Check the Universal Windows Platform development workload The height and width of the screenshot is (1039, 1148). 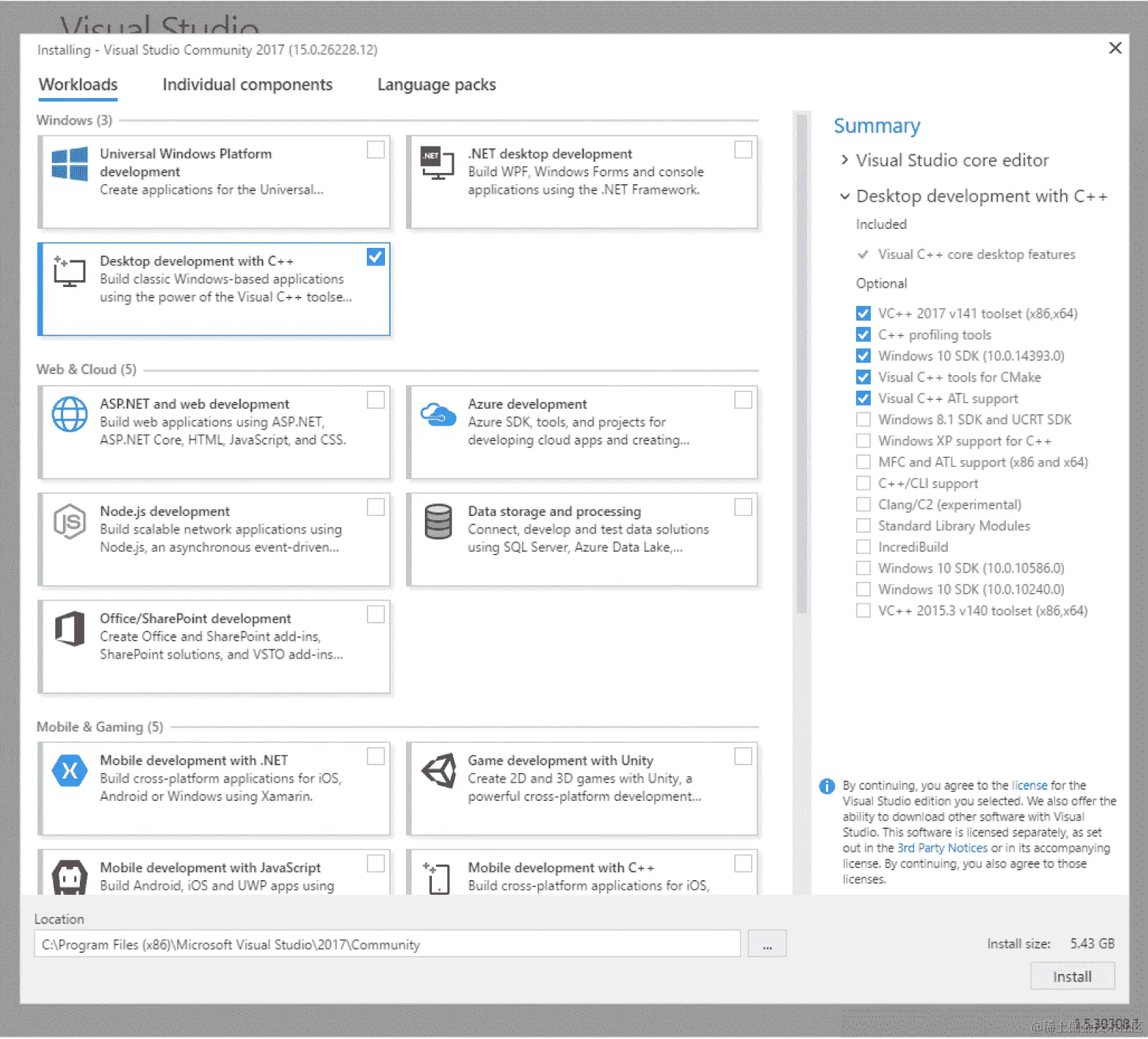(376, 150)
